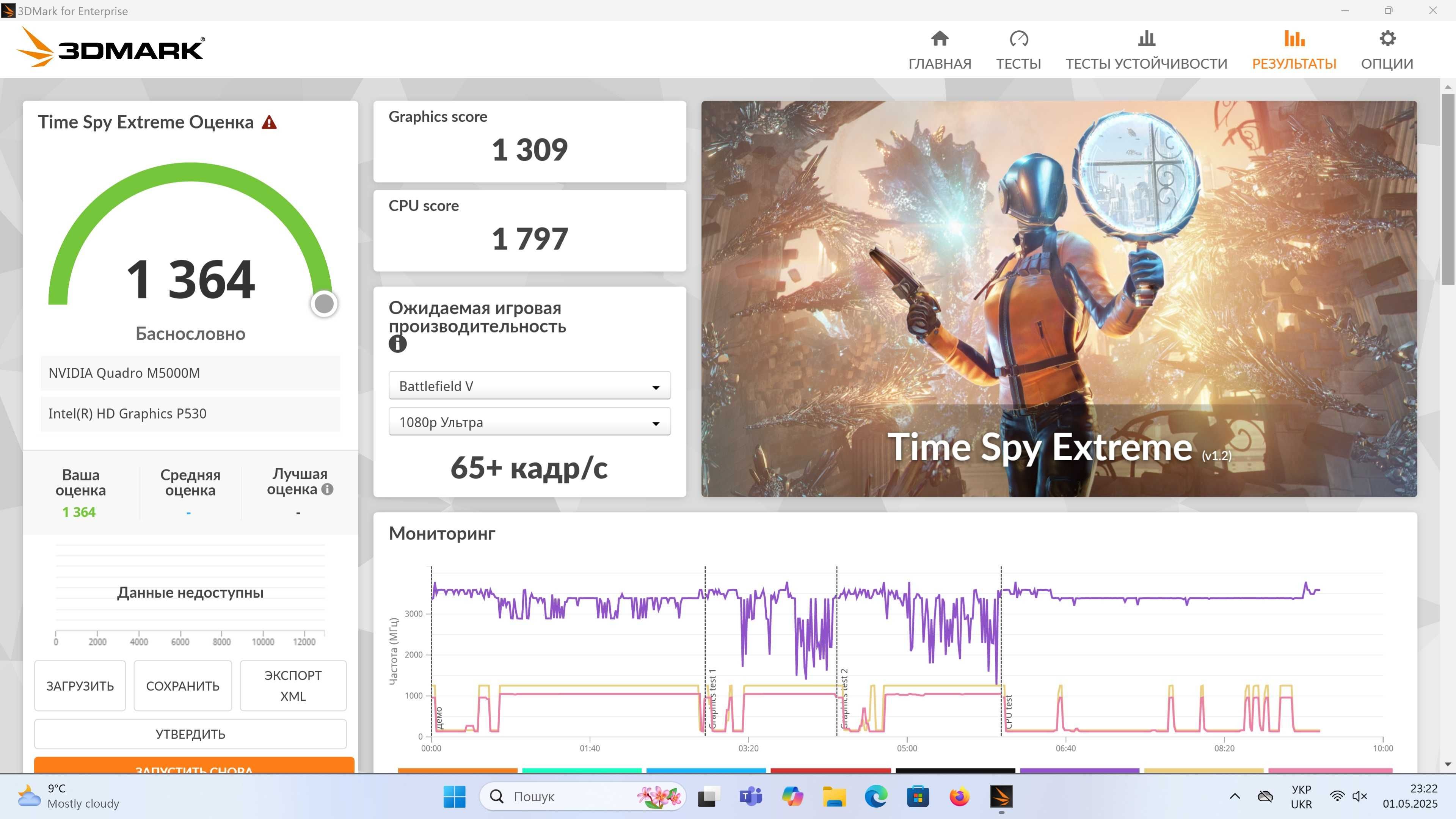Select the РЕЗУЛЬТАТЫ results tab
This screenshot has height=819, width=1456.
tap(1294, 51)
